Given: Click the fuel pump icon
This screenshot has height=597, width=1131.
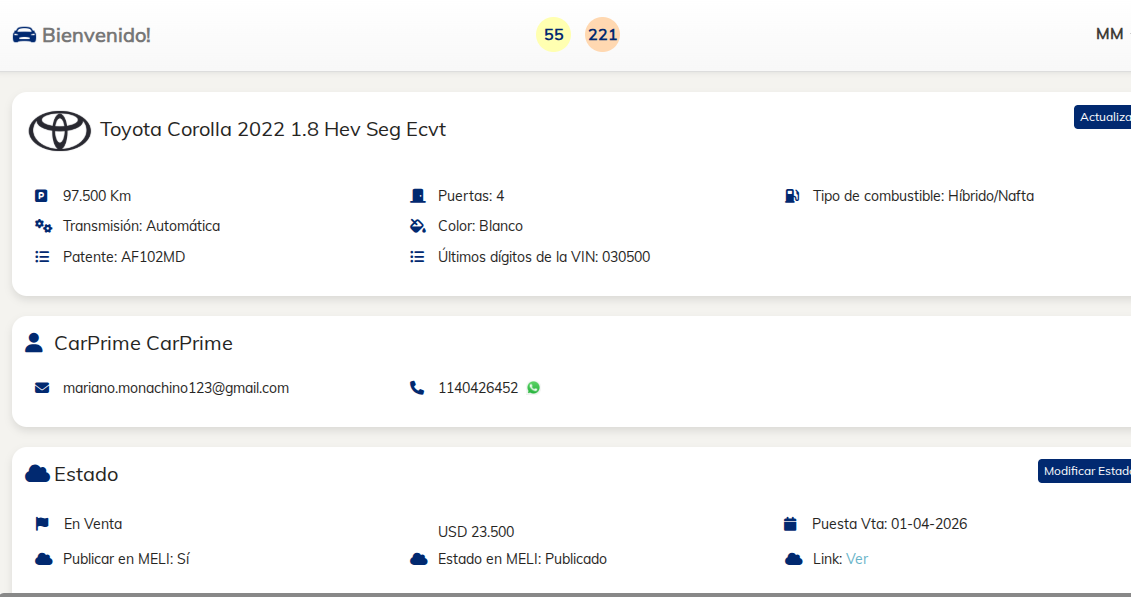Looking at the screenshot, I should point(792,196).
